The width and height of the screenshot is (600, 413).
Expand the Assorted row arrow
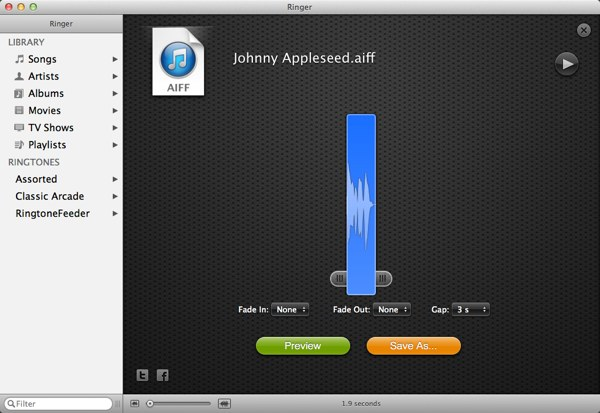pos(115,179)
